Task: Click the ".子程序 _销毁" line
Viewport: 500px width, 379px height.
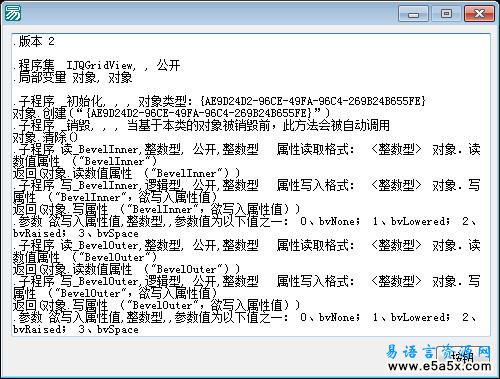Action: coord(201,125)
